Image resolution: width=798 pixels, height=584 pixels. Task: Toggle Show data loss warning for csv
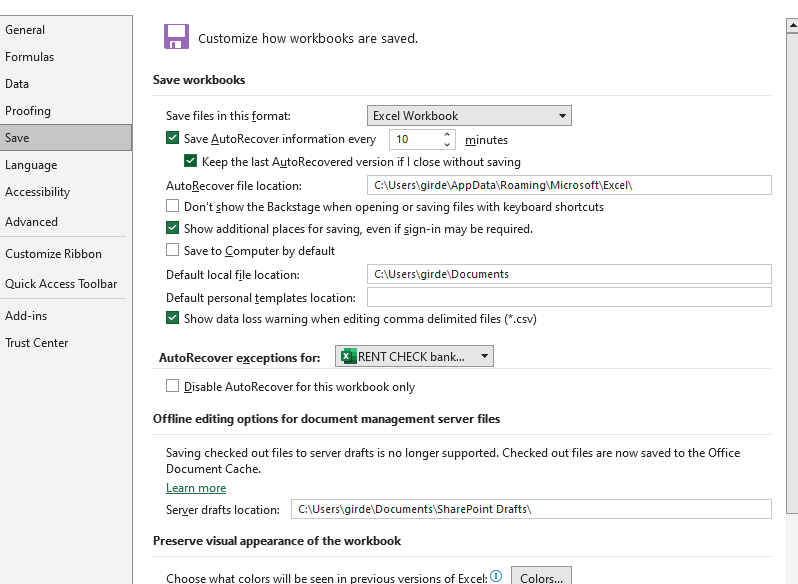coord(173,318)
